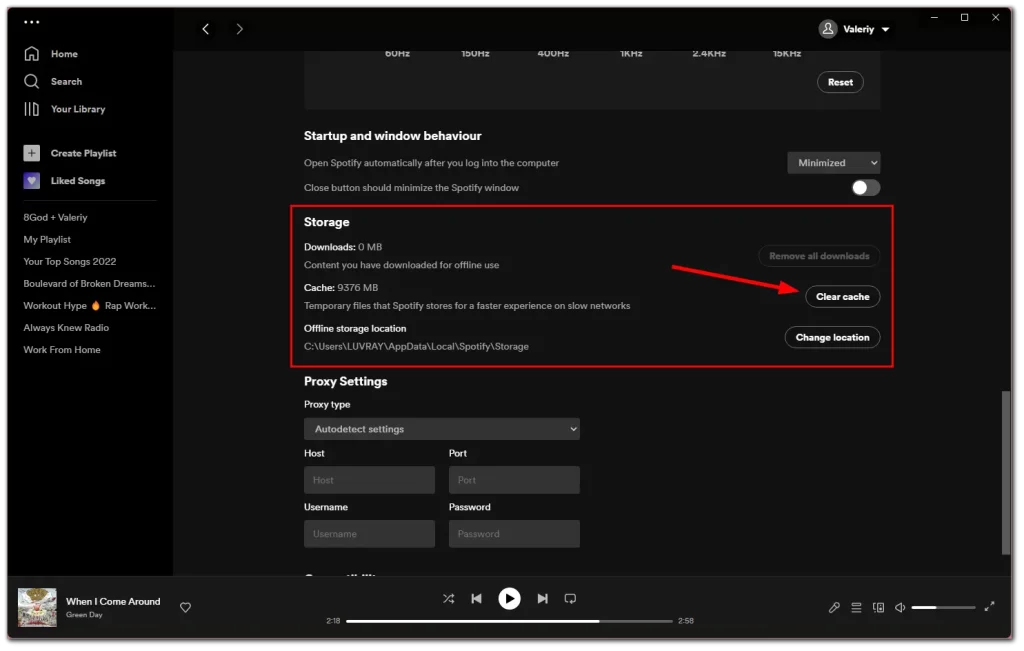Click the Storage section heading
The height and width of the screenshot is (651, 1024).
click(x=327, y=223)
